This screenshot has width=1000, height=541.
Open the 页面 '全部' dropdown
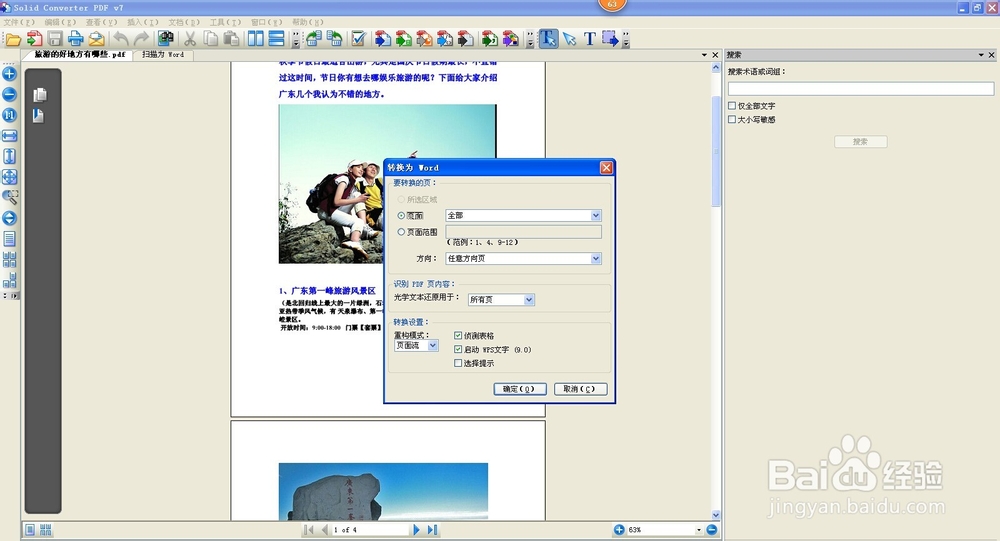tap(596, 216)
